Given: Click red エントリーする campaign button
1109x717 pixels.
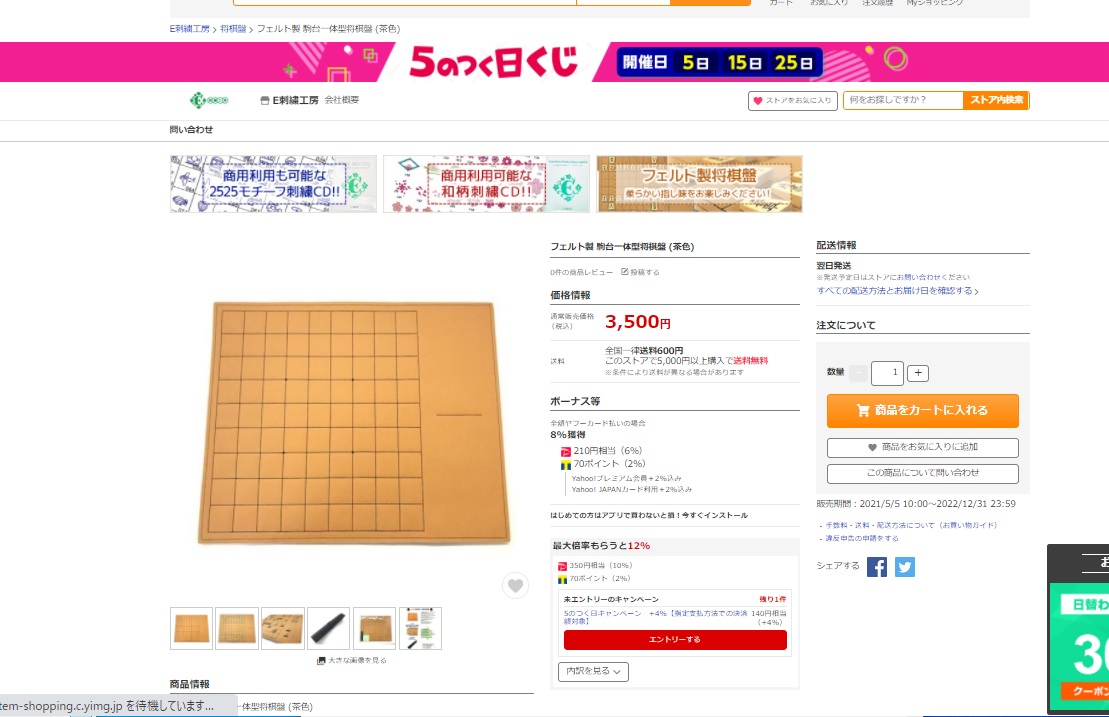Looking at the screenshot, I should coord(675,639).
